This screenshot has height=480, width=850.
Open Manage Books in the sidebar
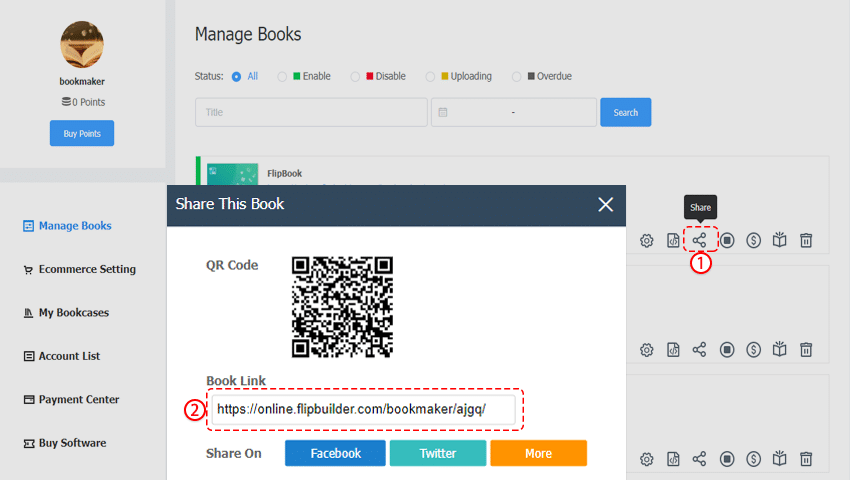point(67,226)
